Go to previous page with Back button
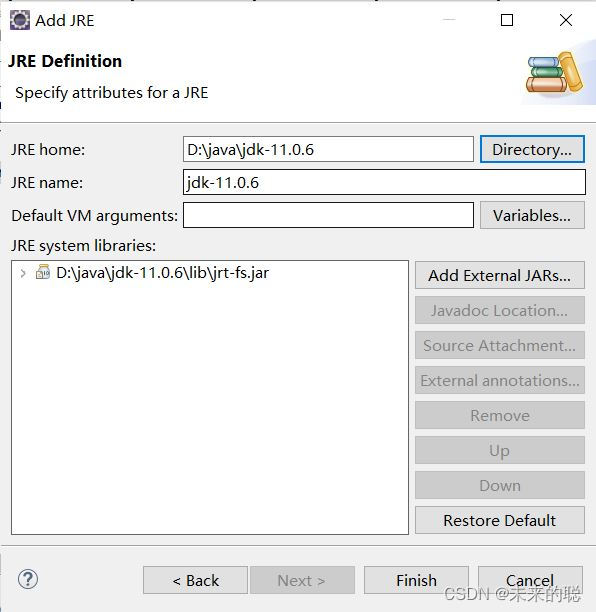596x612 pixels. 196,580
